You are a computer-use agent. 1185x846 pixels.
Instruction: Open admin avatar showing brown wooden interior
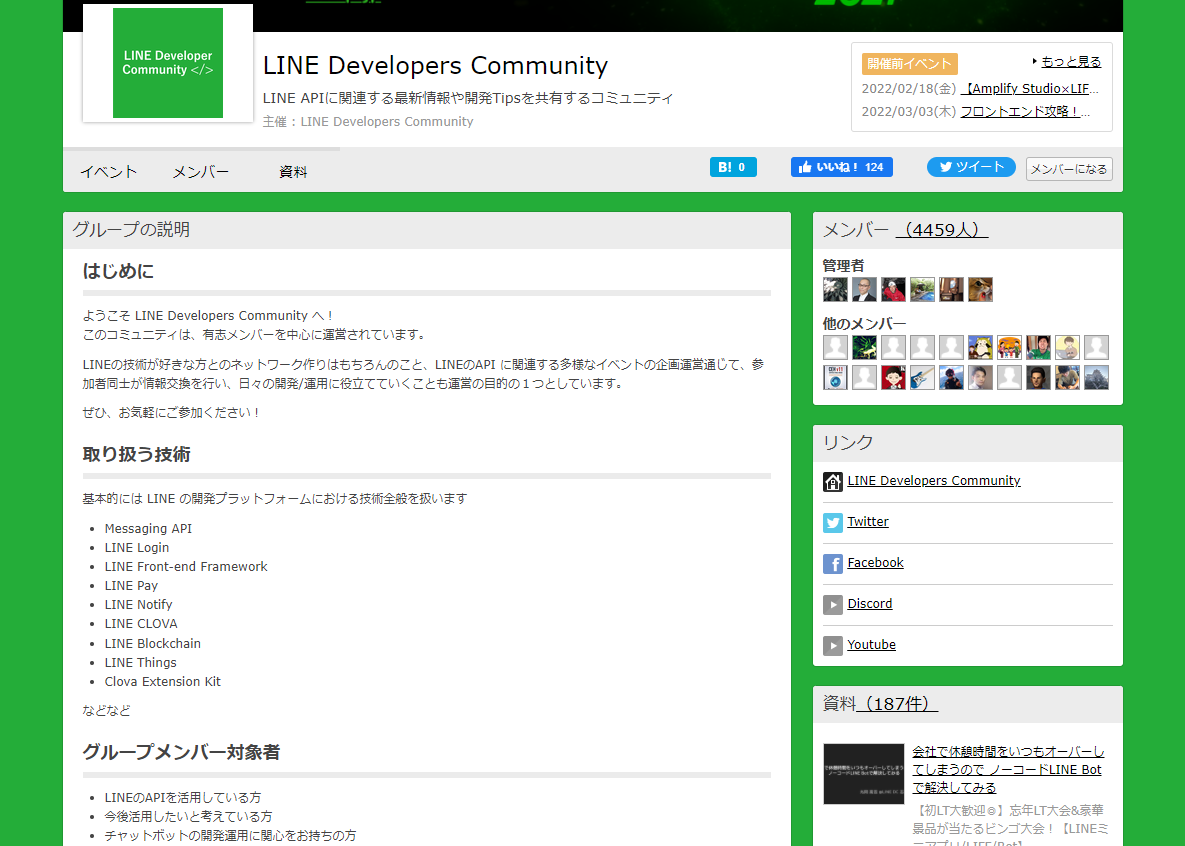click(x=951, y=290)
